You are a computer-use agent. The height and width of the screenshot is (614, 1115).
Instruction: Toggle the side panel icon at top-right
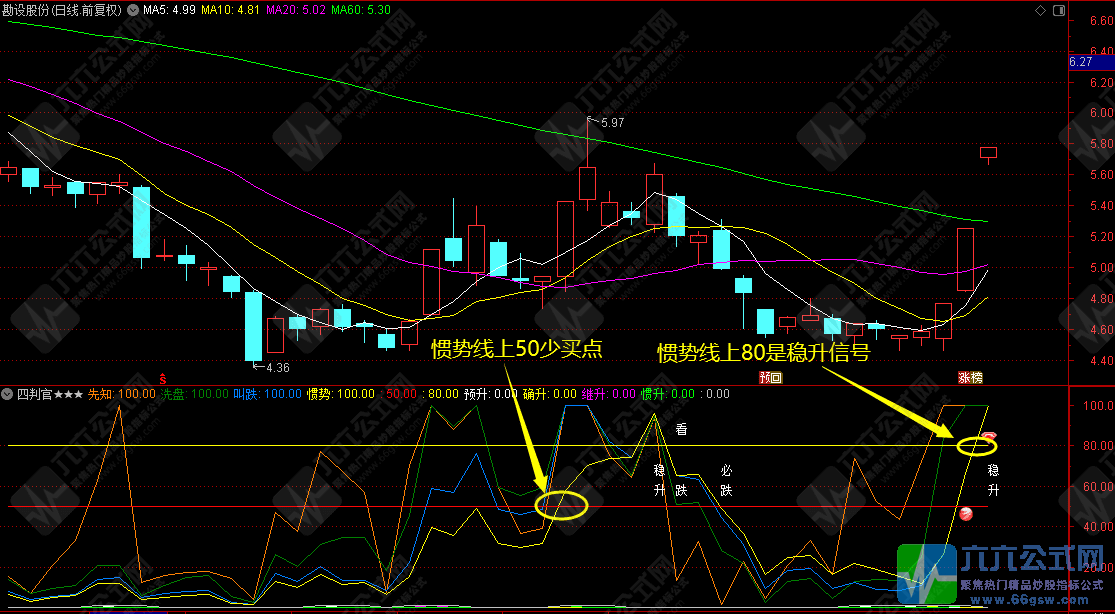1058,10
